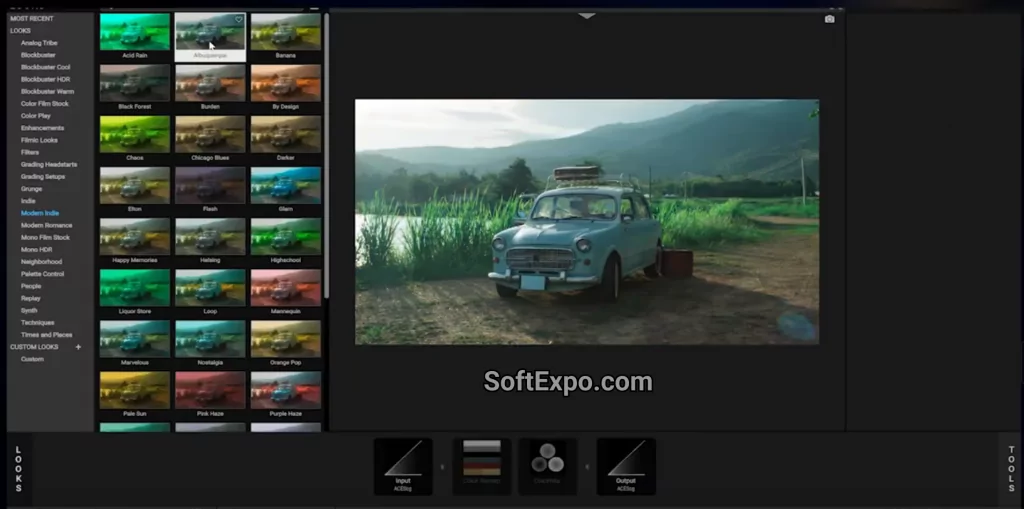
Task: Select the Output ACEScg tool in chain
Action: click(626, 465)
